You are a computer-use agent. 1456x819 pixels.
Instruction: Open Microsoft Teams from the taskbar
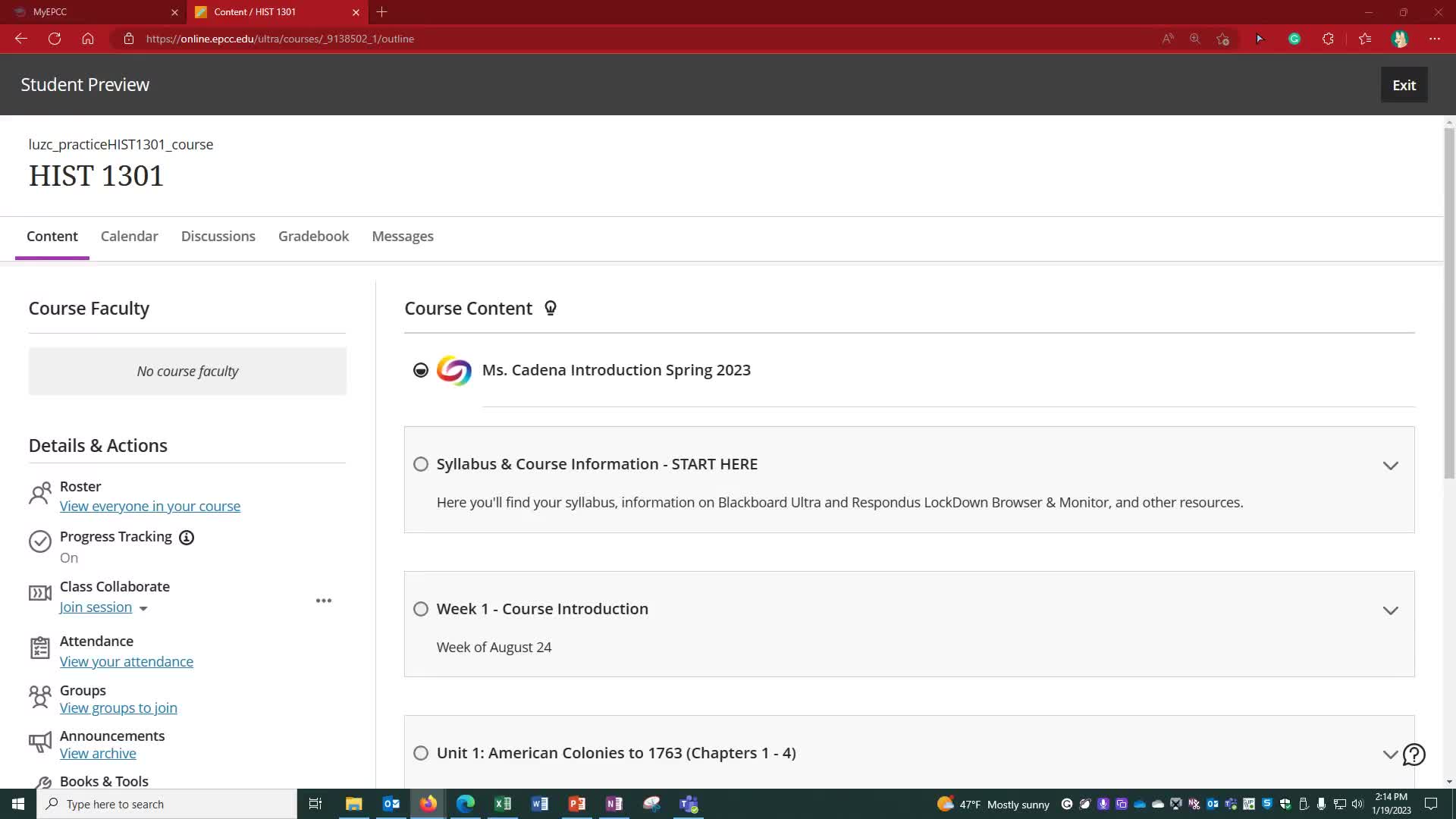[x=689, y=804]
